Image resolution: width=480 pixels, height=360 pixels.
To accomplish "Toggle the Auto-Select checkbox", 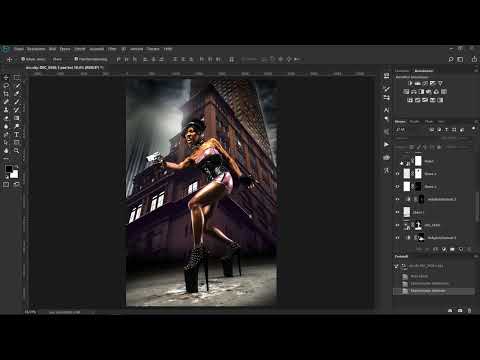I will point(23,59).
